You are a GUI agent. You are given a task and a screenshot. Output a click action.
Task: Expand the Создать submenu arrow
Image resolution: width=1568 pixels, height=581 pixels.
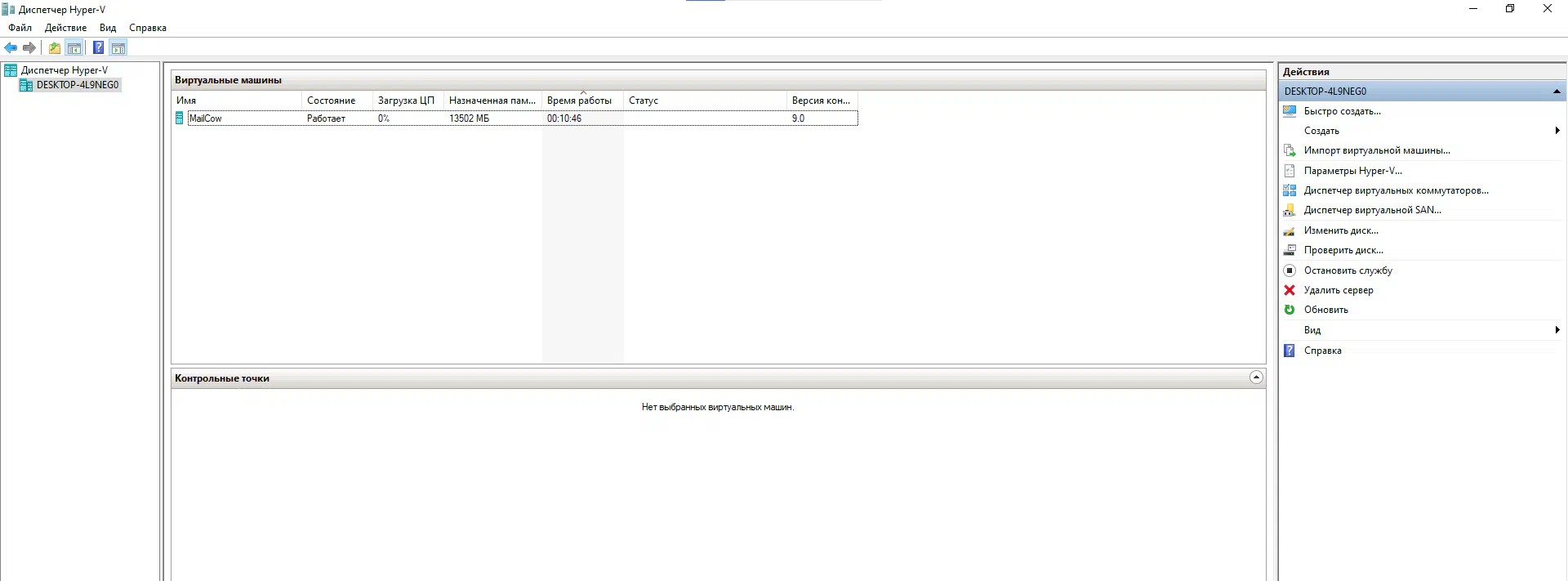[1557, 131]
